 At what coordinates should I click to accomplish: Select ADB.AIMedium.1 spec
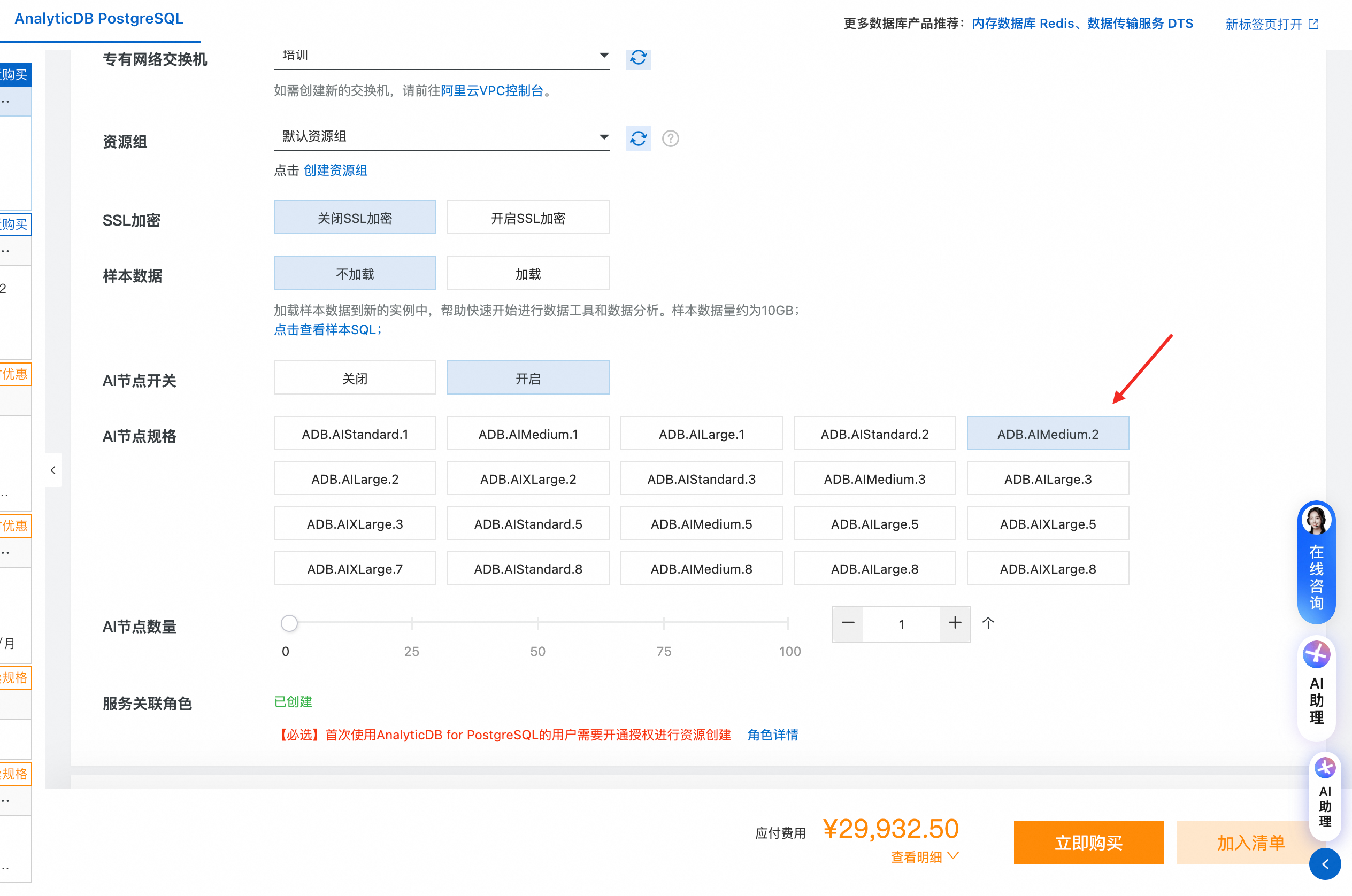(528, 433)
